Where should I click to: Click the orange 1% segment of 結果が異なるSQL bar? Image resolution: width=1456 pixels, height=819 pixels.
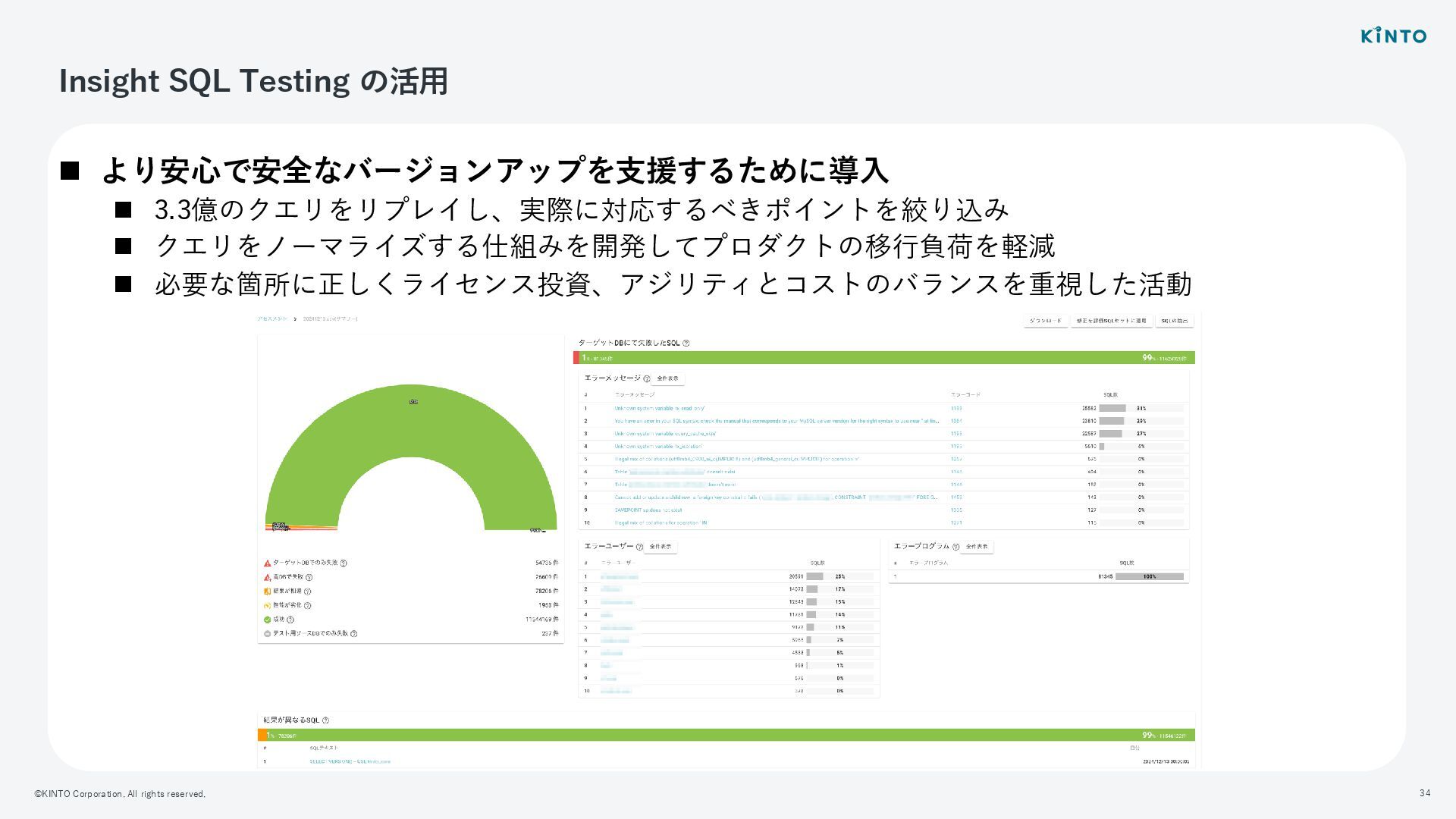coord(261,736)
